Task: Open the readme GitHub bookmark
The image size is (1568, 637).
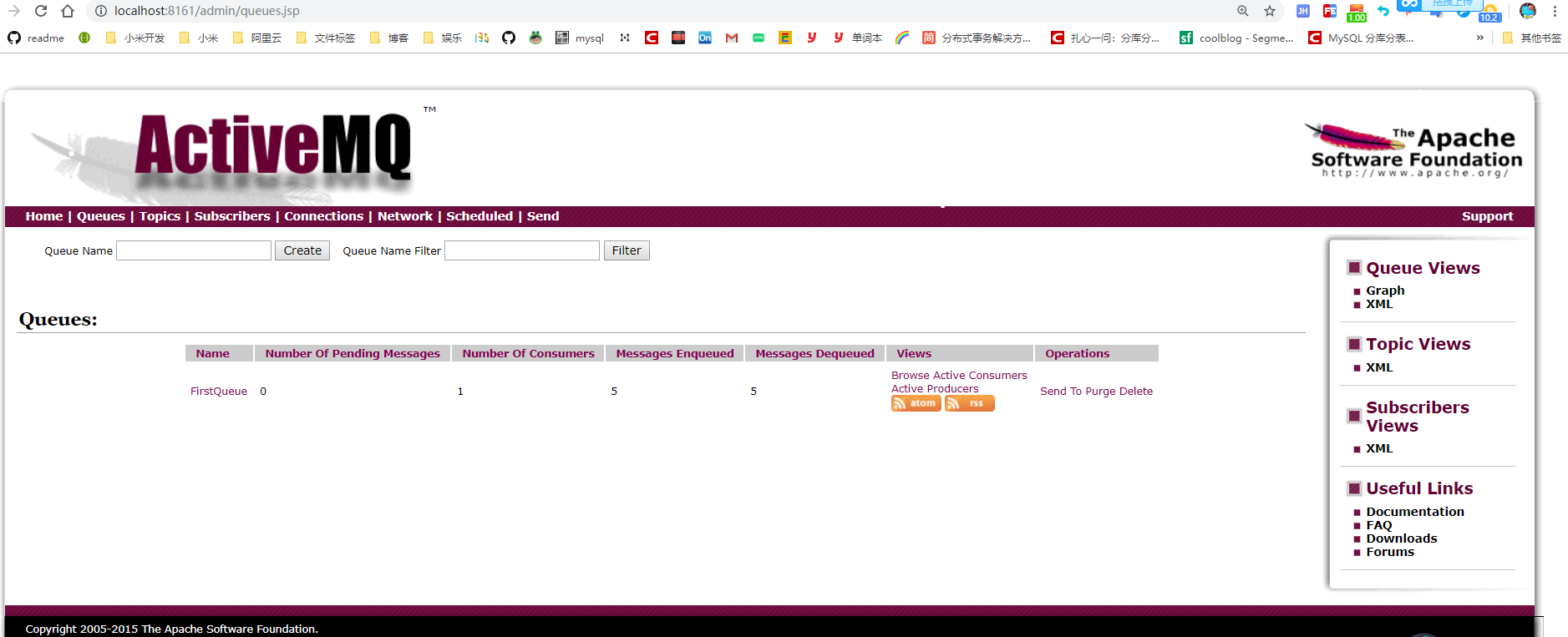Action: click(36, 38)
